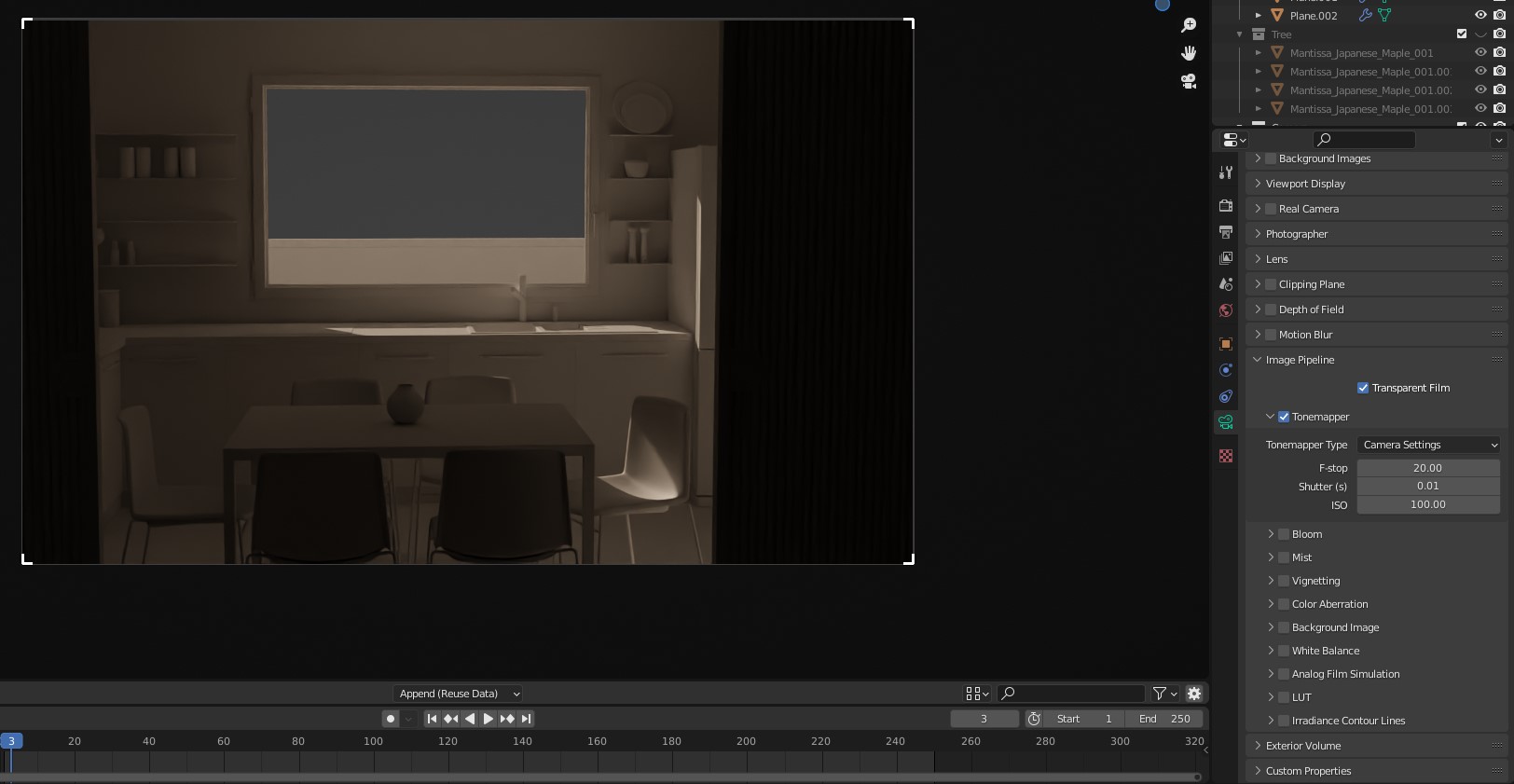This screenshot has width=1514, height=784.
Task: Jump to the first frame
Action: point(432,719)
